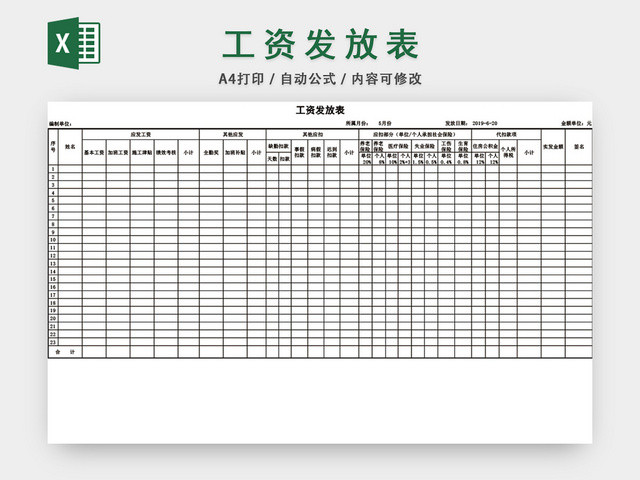This screenshot has width=640, height=480.
Task: Select the 5月份 month value
Action: point(385,123)
